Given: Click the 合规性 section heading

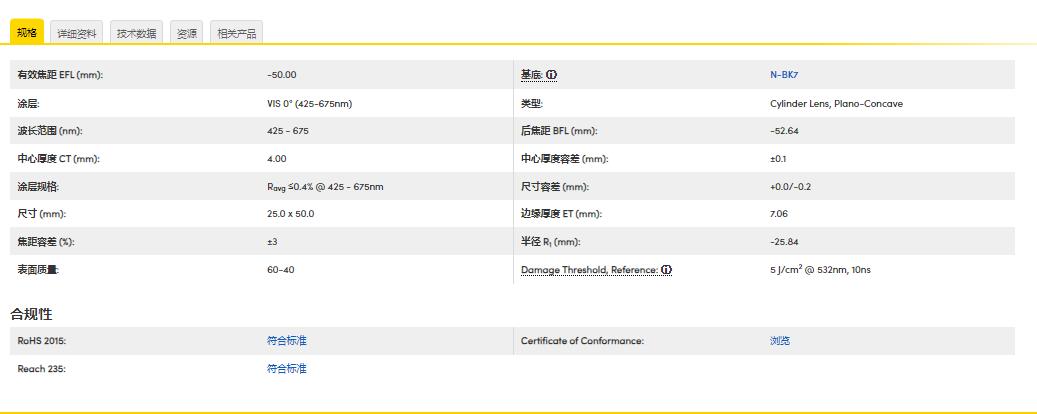Looking at the screenshot, I should 31,314.
